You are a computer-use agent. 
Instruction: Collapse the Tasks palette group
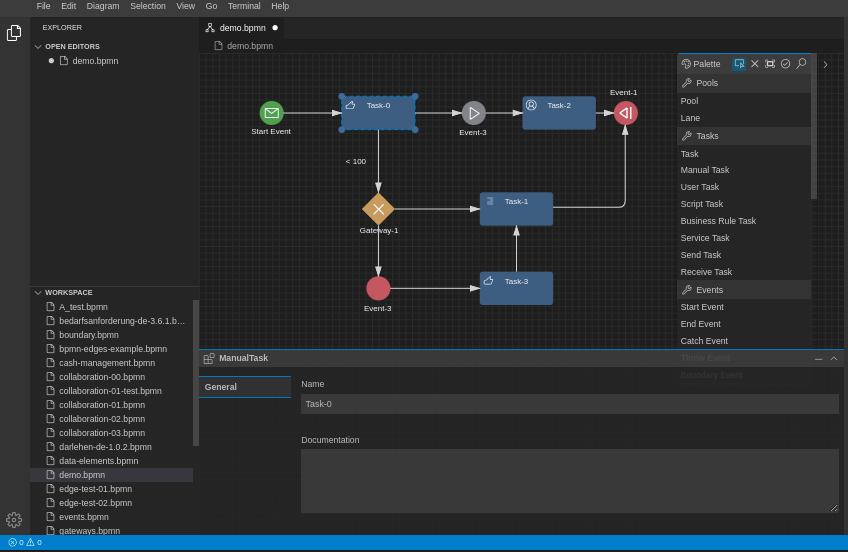tap(744, 136)
